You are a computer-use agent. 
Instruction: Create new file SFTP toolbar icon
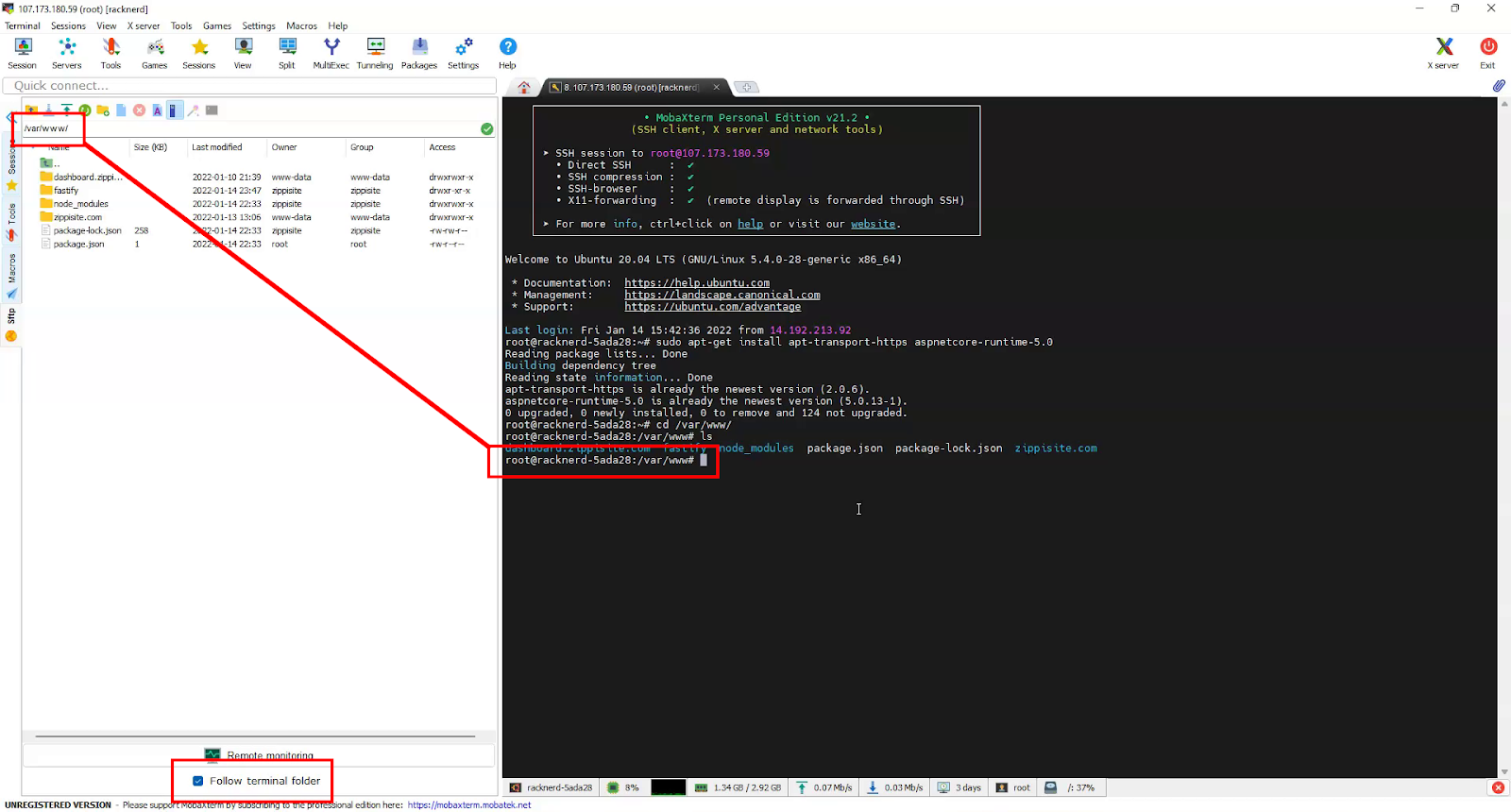(x=121, y=110)
